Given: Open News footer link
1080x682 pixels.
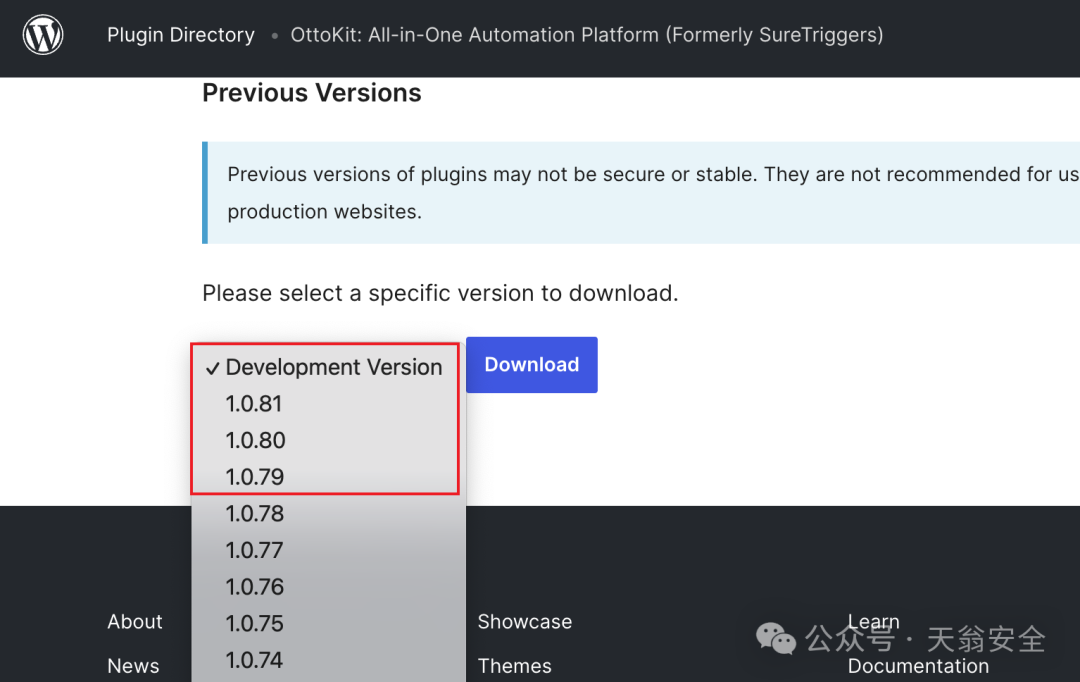Looking at the screenshot, I should pos(133,665).
